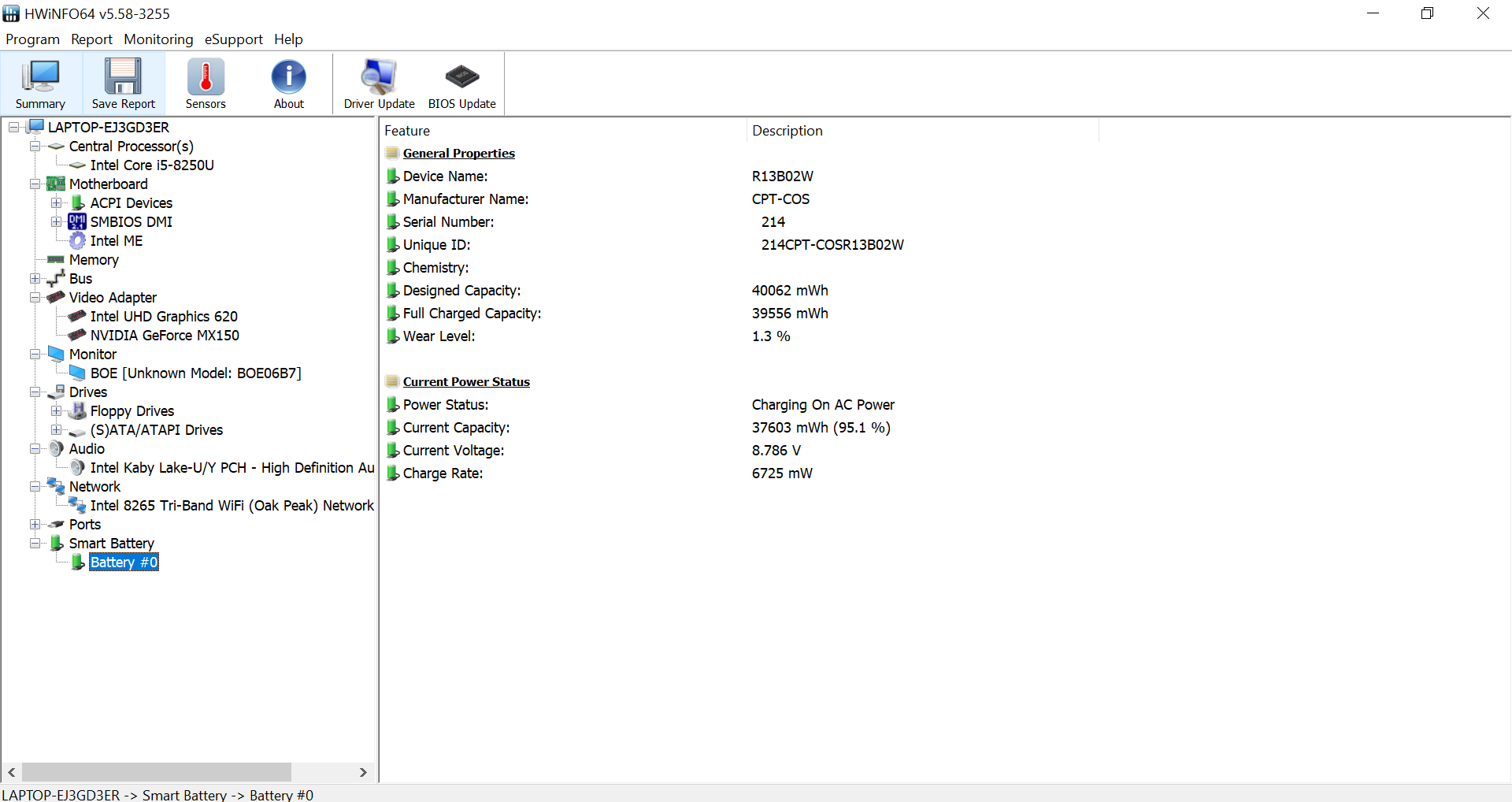This screenshot has width=1512, height=802.
Task: Click the Intel Kaby Lake audio speaker icon
Action: point(77,467)
